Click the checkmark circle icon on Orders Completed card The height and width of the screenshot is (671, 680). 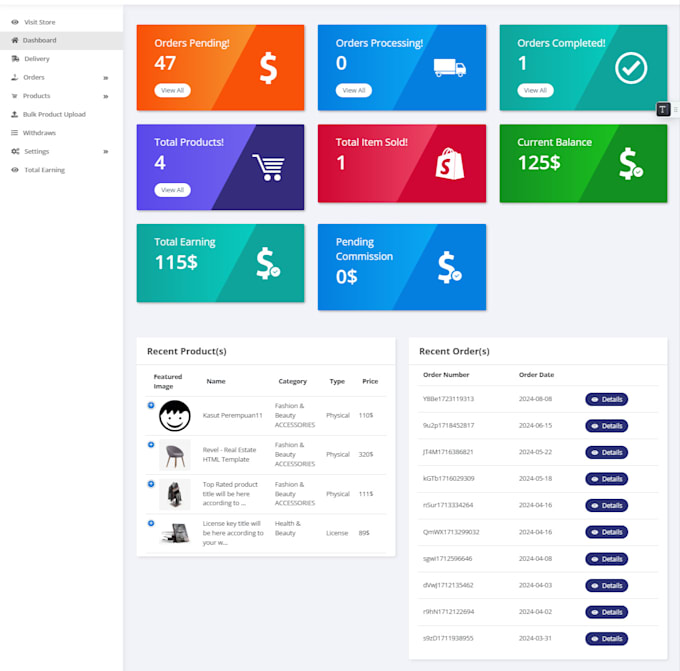(631, 68)
